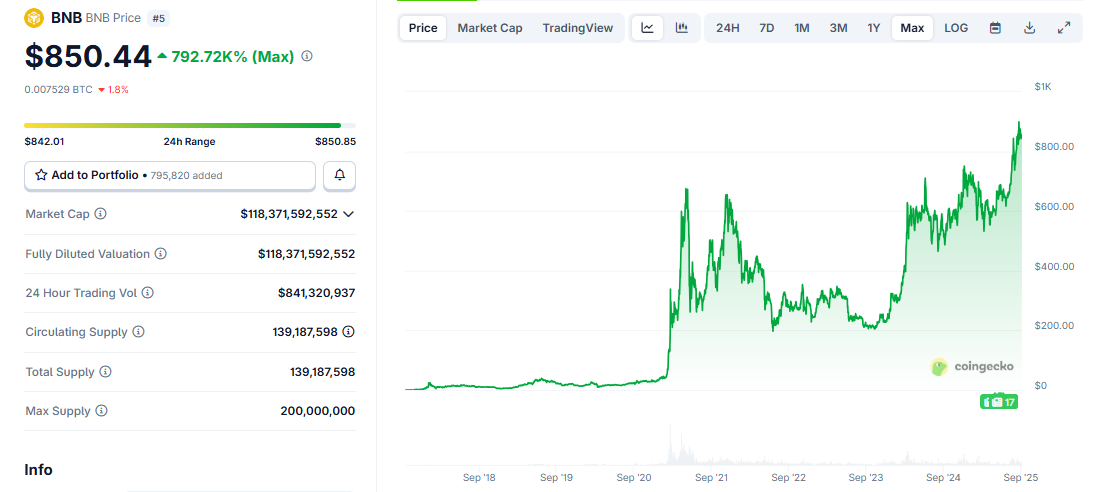Click the 795,820 added text
The width and height of the screenshot is (1096, 492).
187,175
